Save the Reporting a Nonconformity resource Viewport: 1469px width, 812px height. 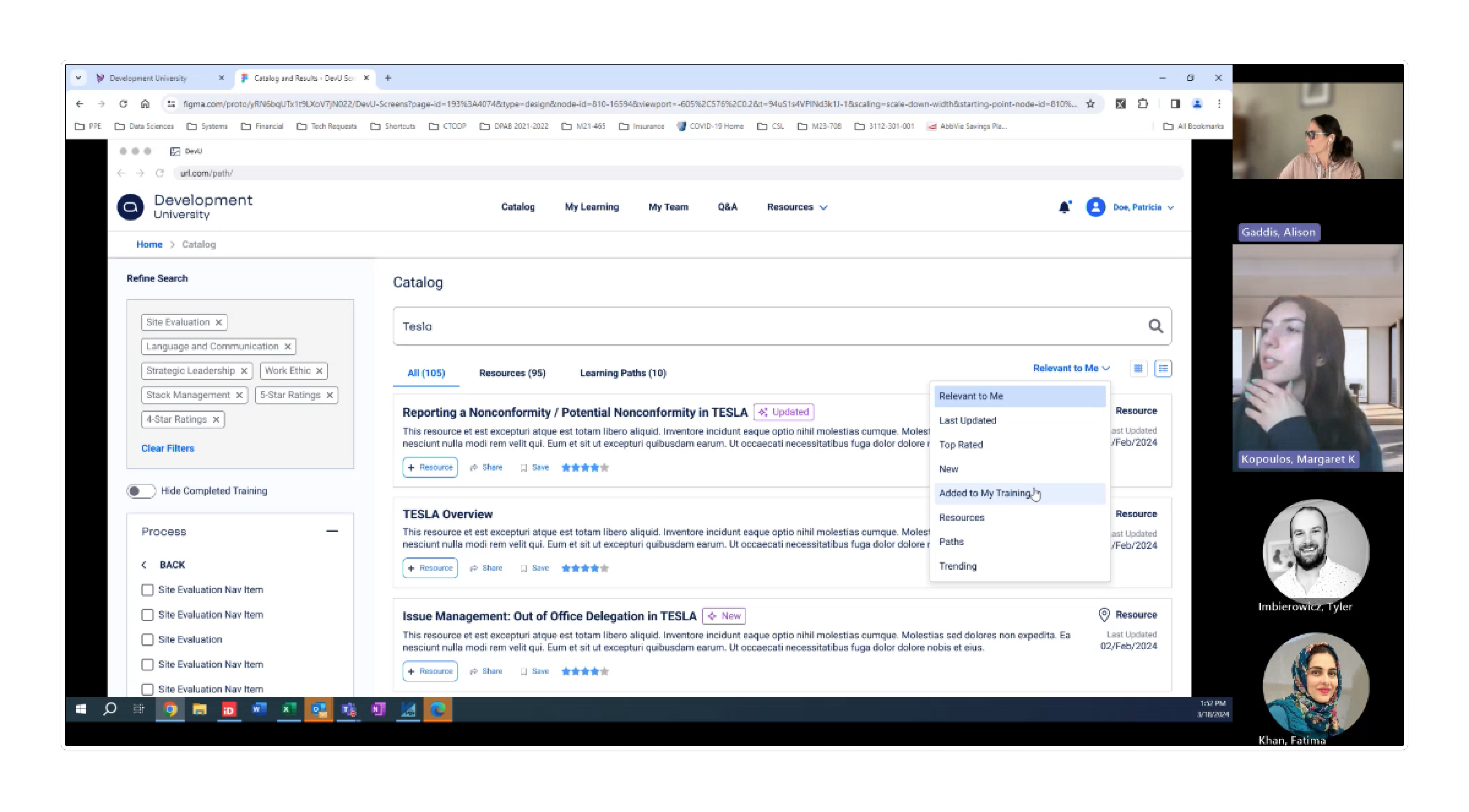(534, 468)
